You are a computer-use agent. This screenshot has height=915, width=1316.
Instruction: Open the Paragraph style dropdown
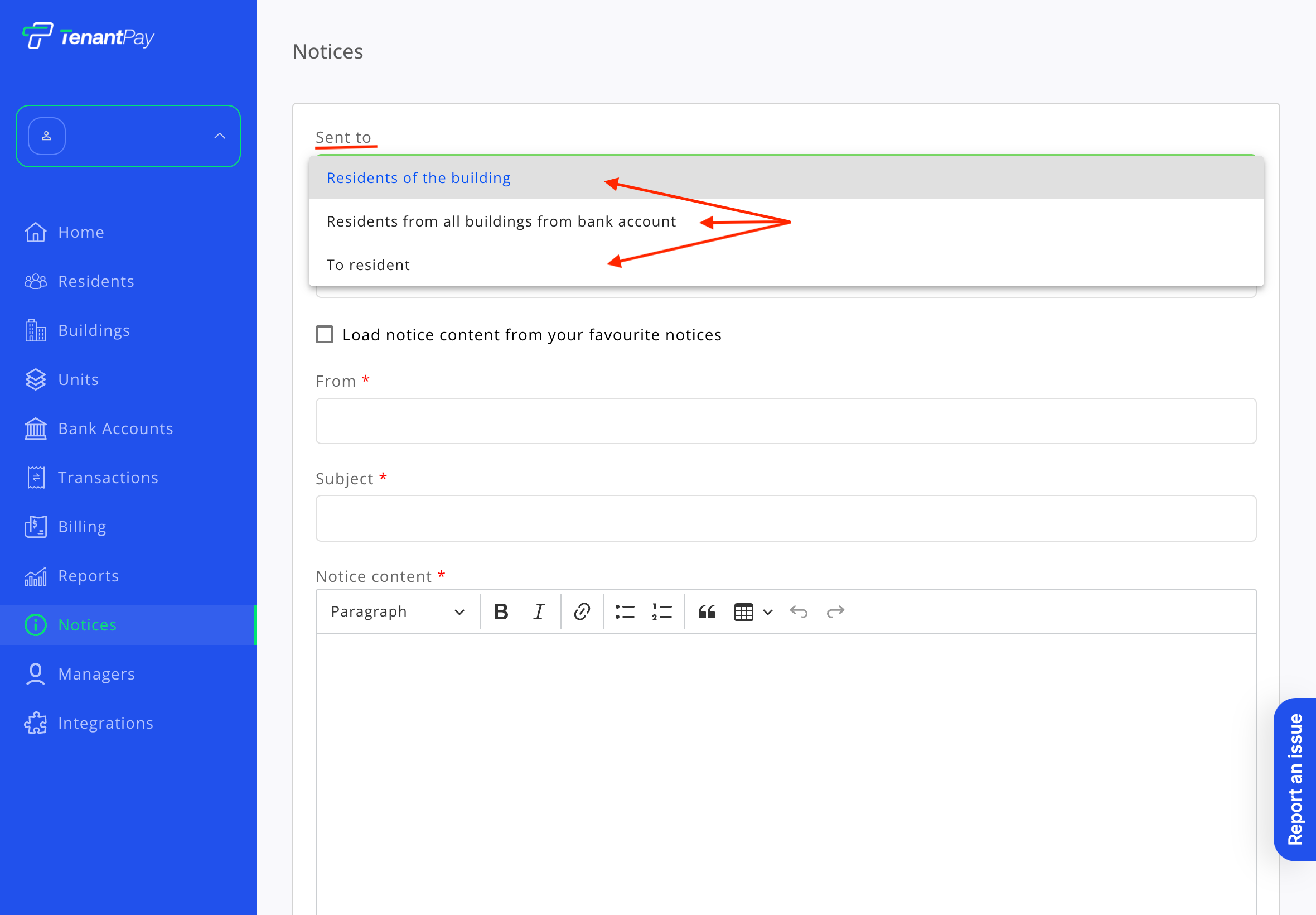coord(397,611)
